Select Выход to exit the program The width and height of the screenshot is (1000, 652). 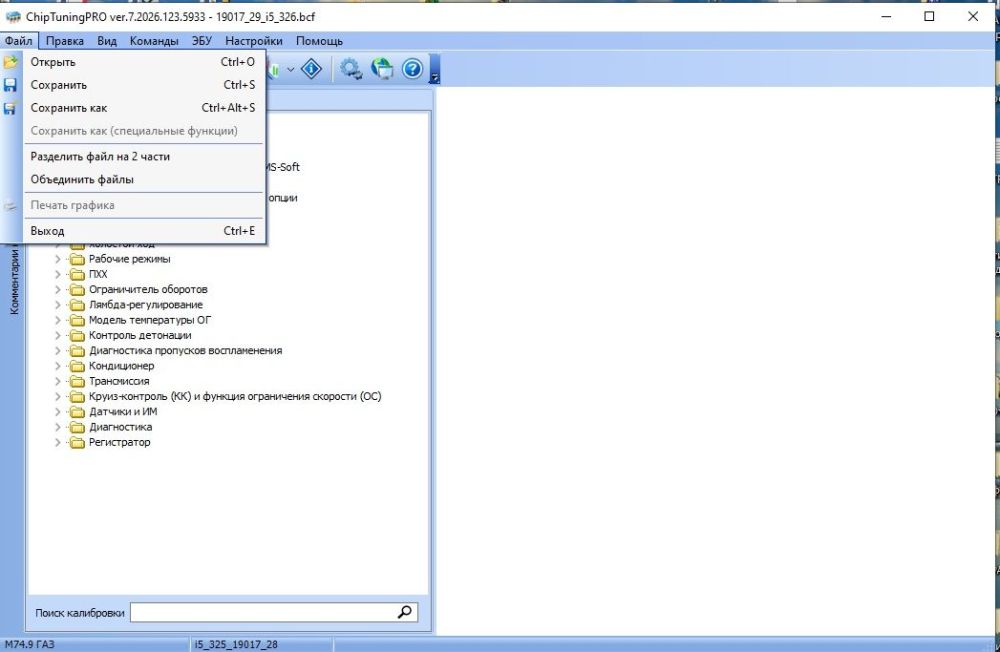pyautogui.click(x=143, y=231)
